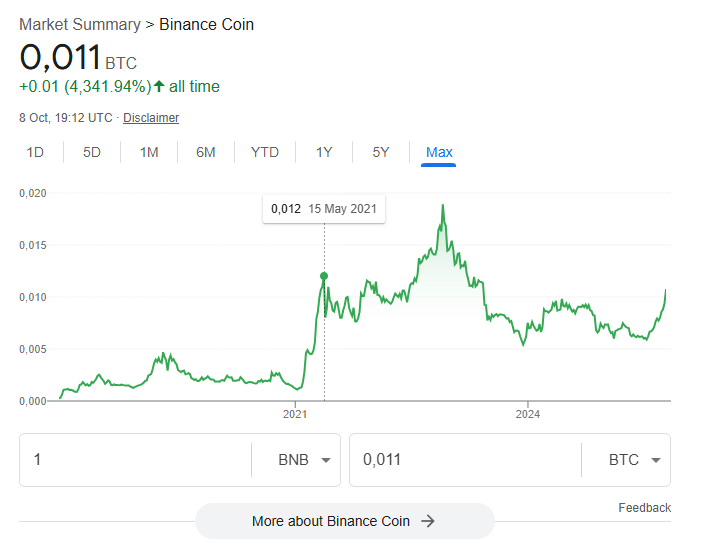The width and height of the screenshot is (707, 559).
Task: Click the 15 May 2021 chart data point
Action: [x=324, y=275]
